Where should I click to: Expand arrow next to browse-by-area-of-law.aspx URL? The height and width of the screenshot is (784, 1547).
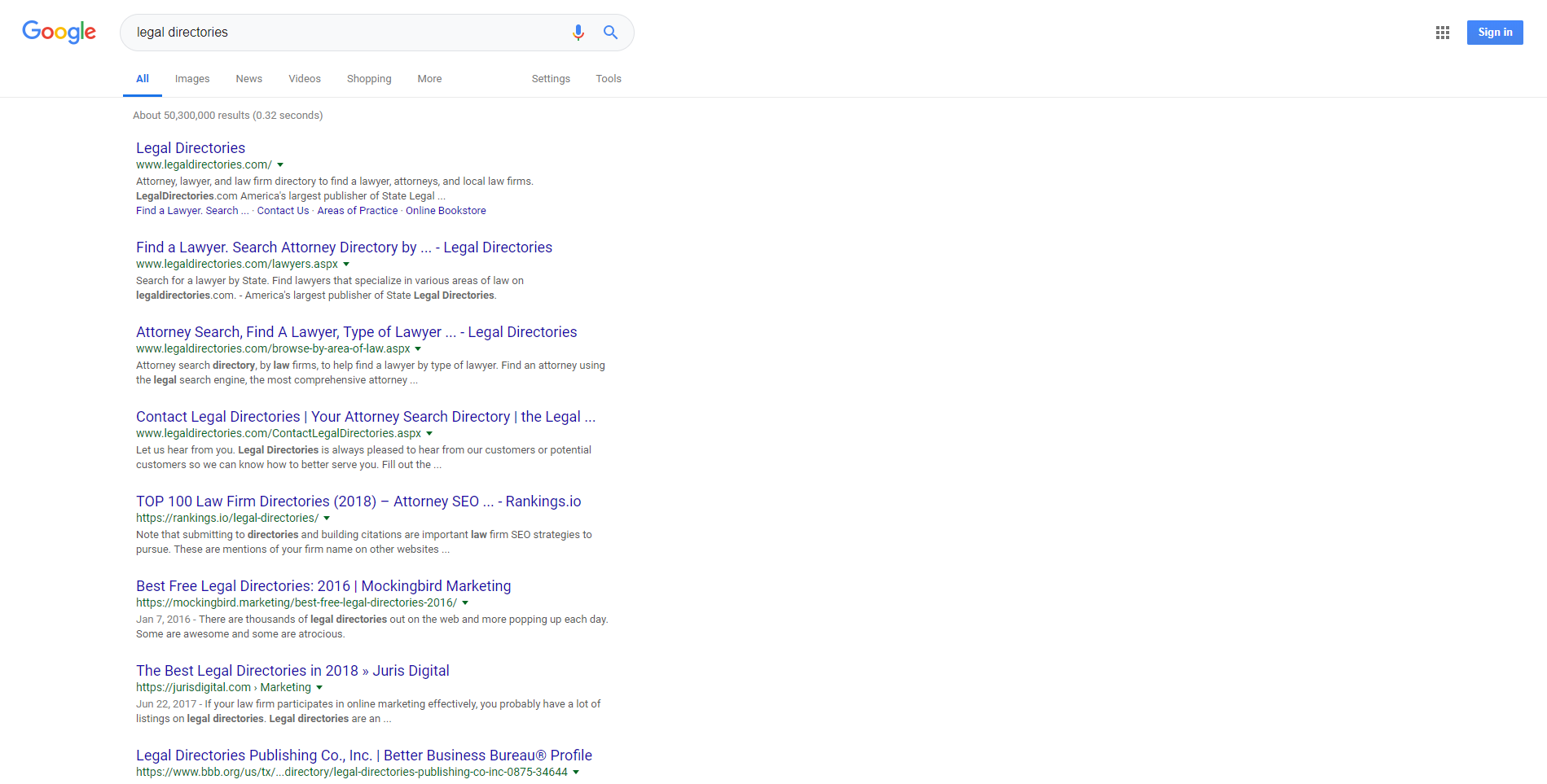click(418, 349)
